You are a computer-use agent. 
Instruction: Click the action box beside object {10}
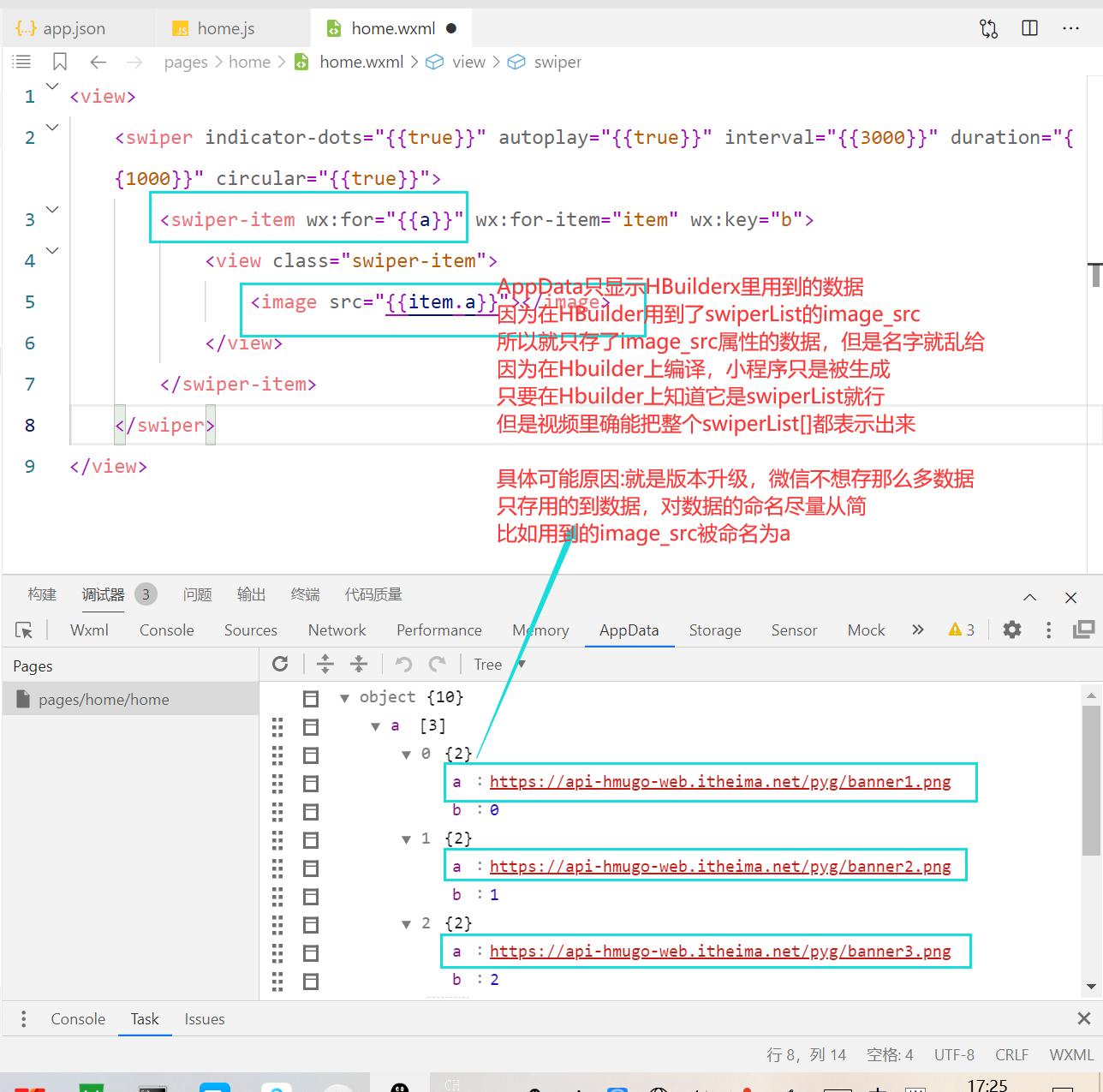[311, 699]
